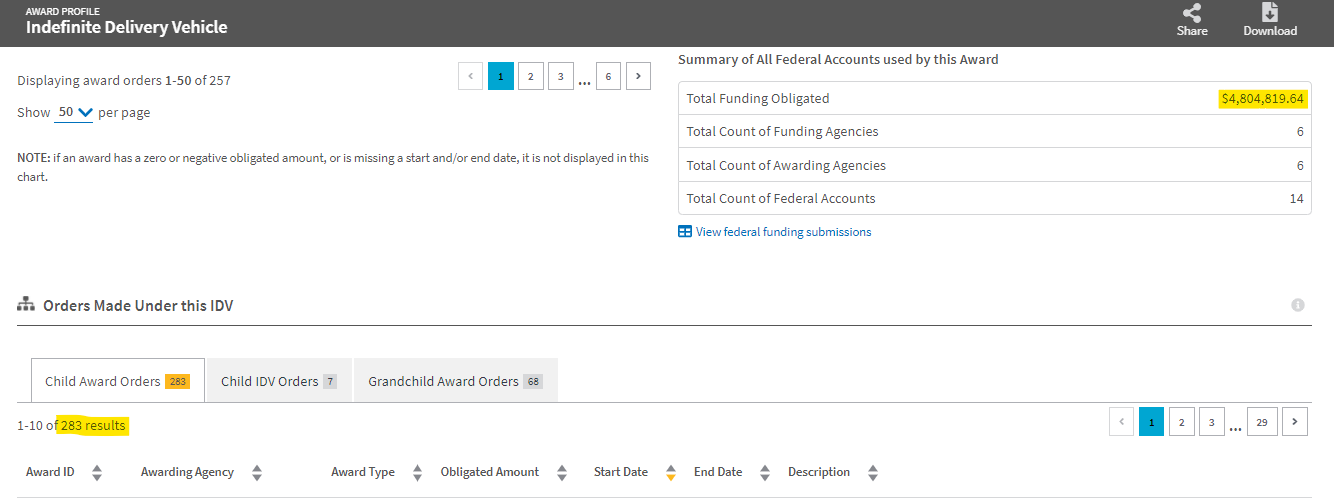Select current page 1 of results table
Viewport: 1334px width, 501px height.
[1151, 422]
